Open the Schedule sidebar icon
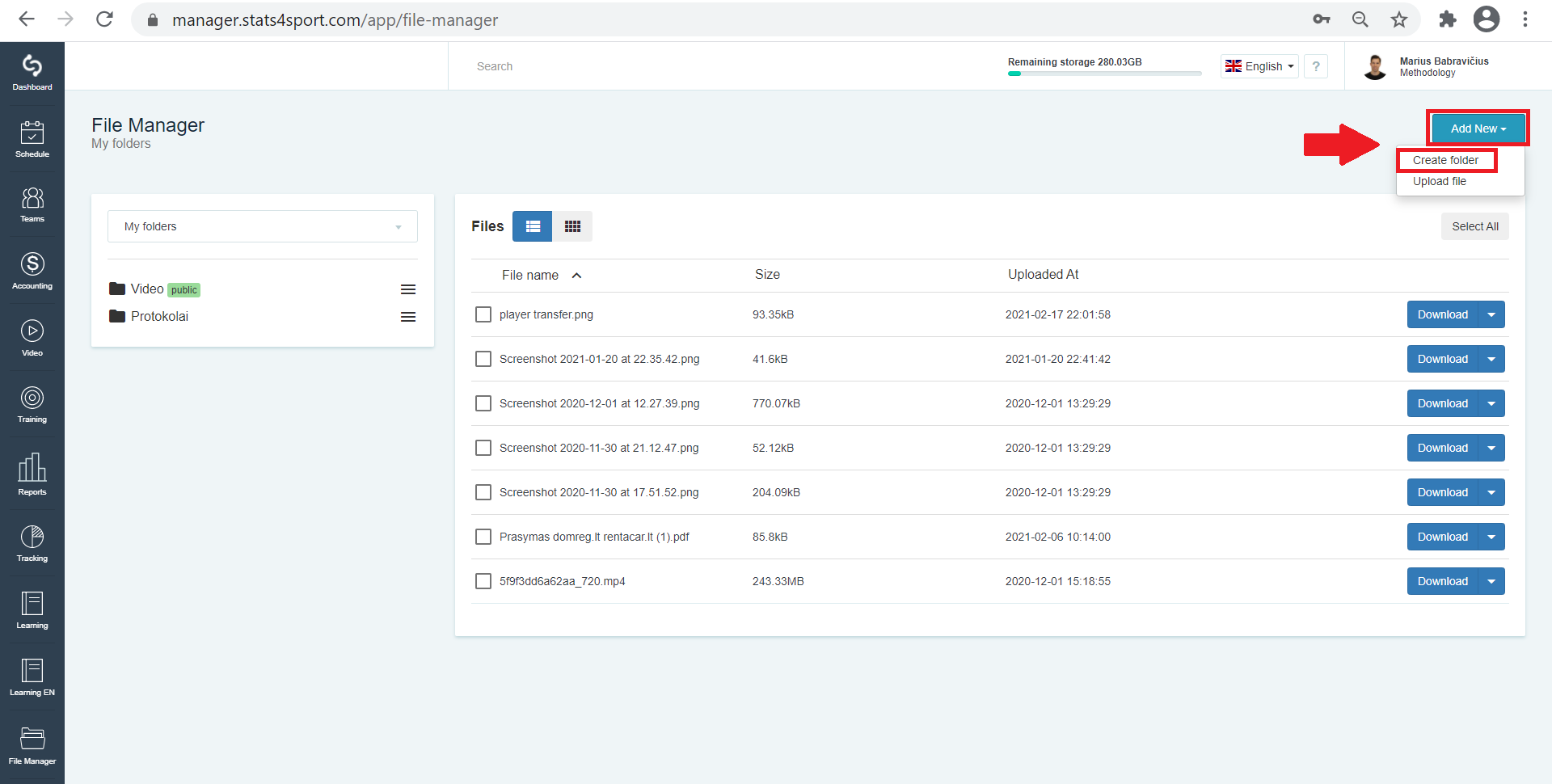The width and height of the screenshot is (1552, 784). pos(32,139)
